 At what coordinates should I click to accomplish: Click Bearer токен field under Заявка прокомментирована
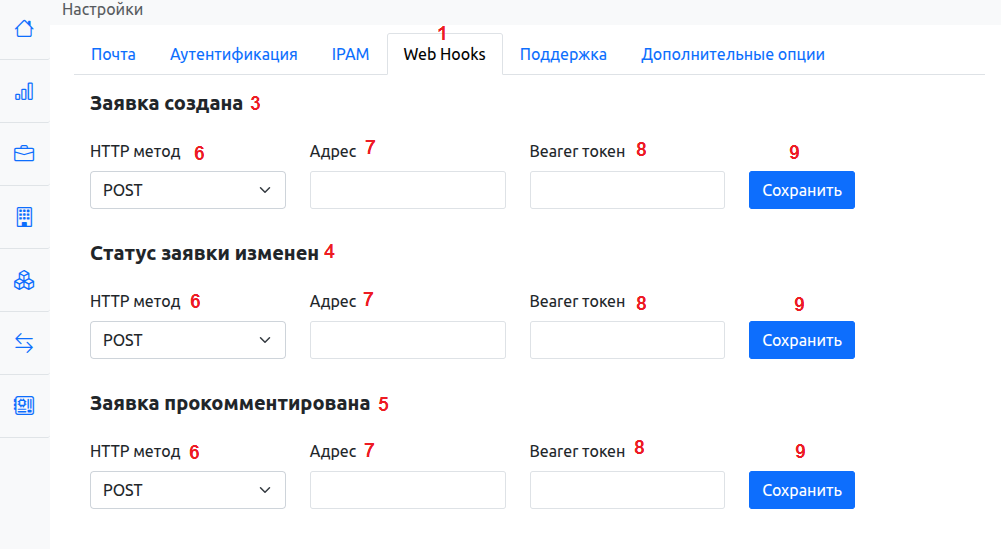click(x=627, y=490)
